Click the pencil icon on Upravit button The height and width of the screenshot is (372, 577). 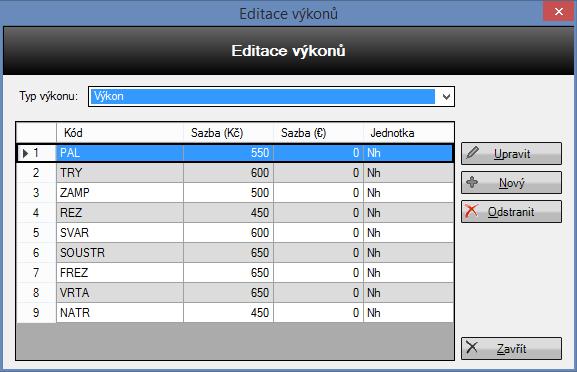[473, 153]
